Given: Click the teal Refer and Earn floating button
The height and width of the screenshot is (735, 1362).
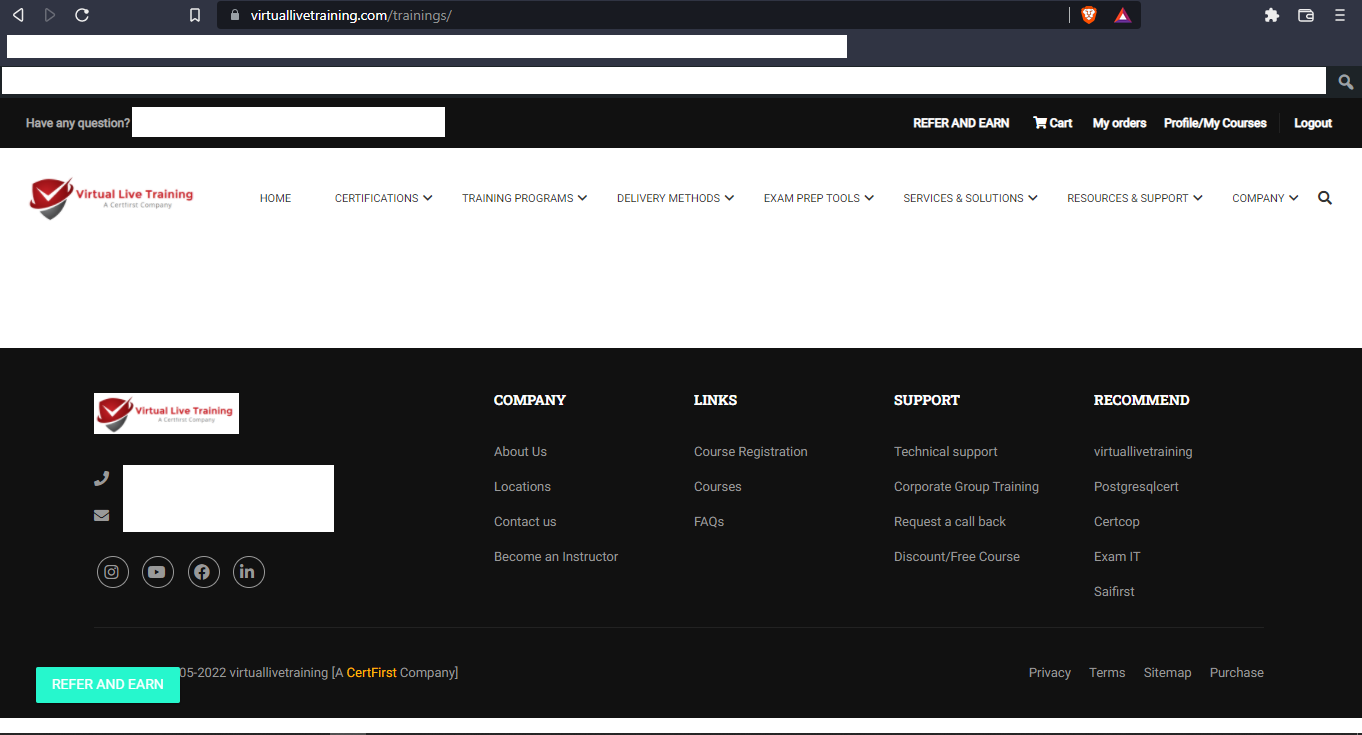Looking at the screenshot, I should coord(108,685).
